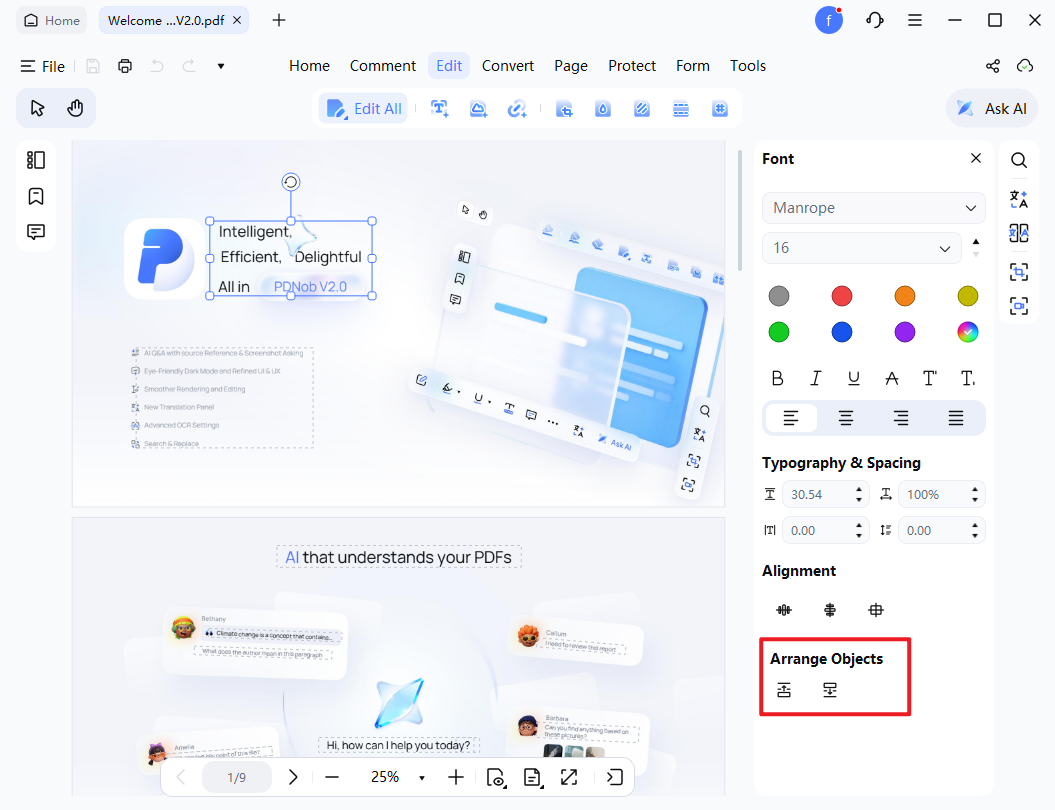The height and width of the screenshot is (810, 1055).
Task: Click the Add Text tool icon
Action: tap(439, 108)
